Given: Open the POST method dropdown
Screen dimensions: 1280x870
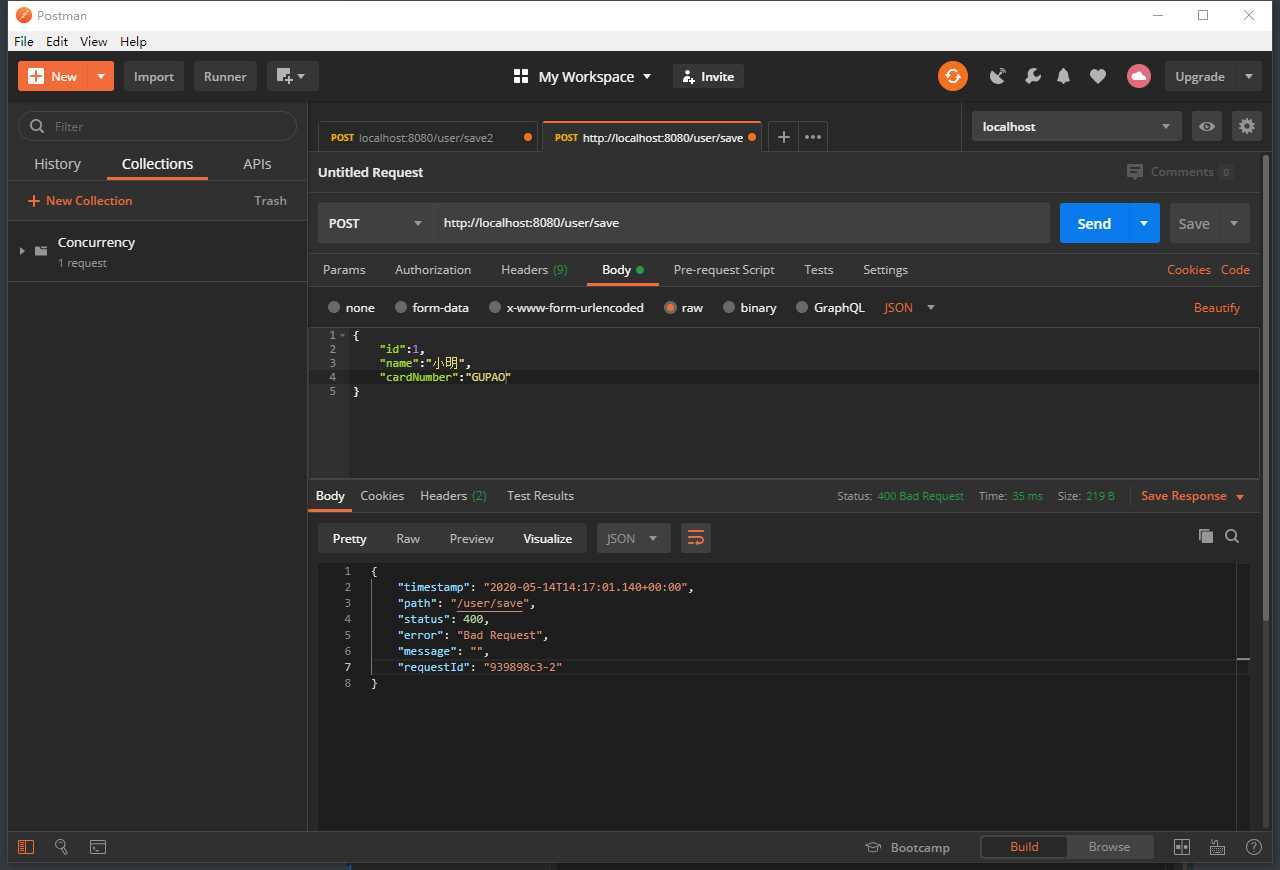Looking at the screenshot, I should (375, 223).
